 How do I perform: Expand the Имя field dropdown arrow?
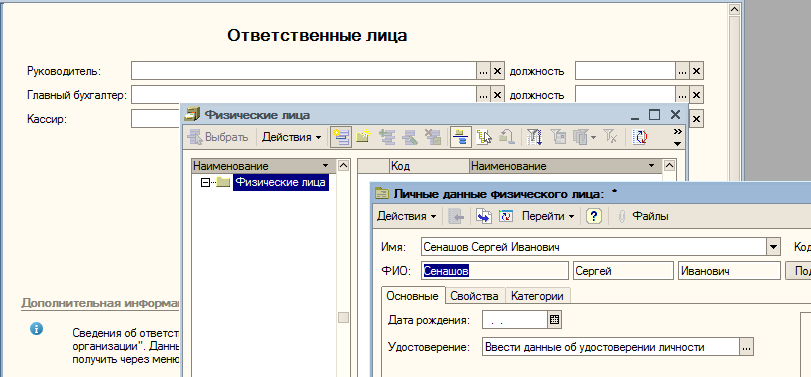click(x=773, y=247)
